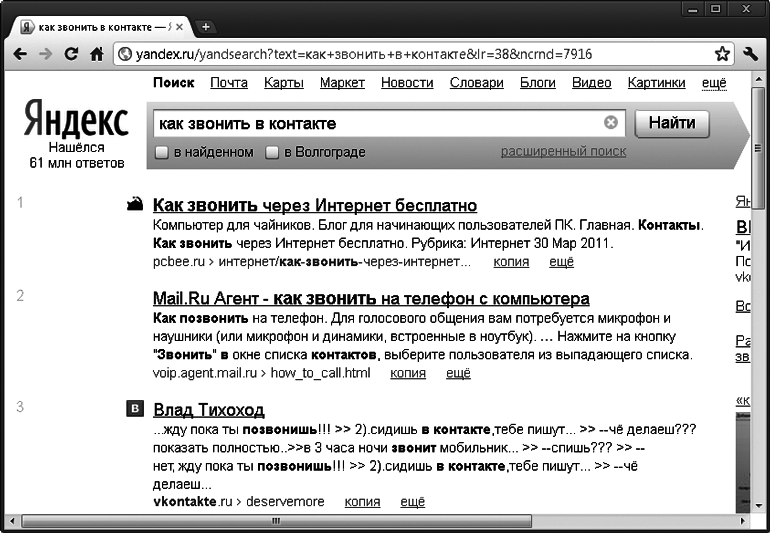This screenshot has height=533, width=770.
Task: Click VKontakte favicon beside Влад Тихоход
Action: (135, 408)
